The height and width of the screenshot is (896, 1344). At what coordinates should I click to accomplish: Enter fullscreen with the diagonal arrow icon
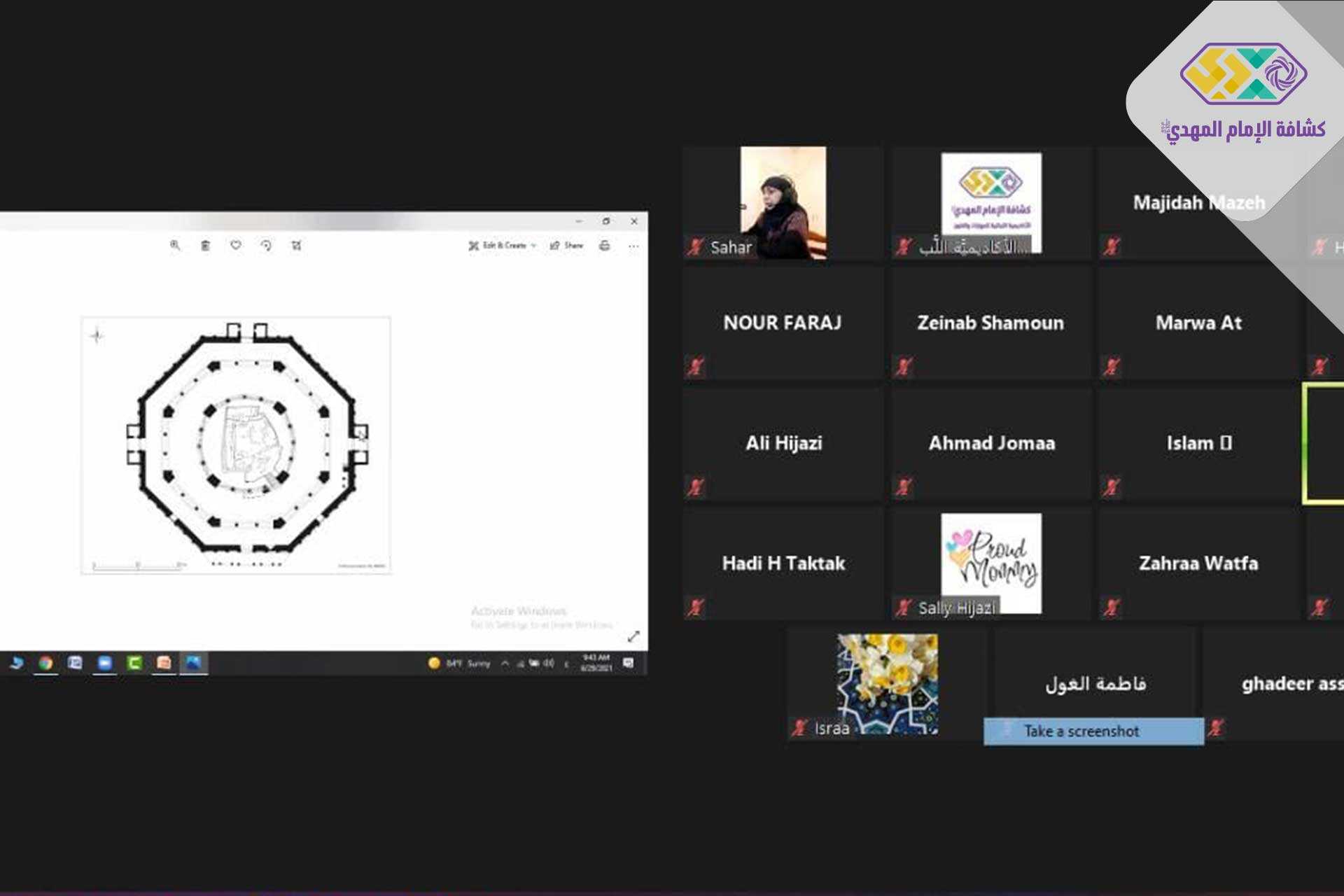click(x=633, y=636)
